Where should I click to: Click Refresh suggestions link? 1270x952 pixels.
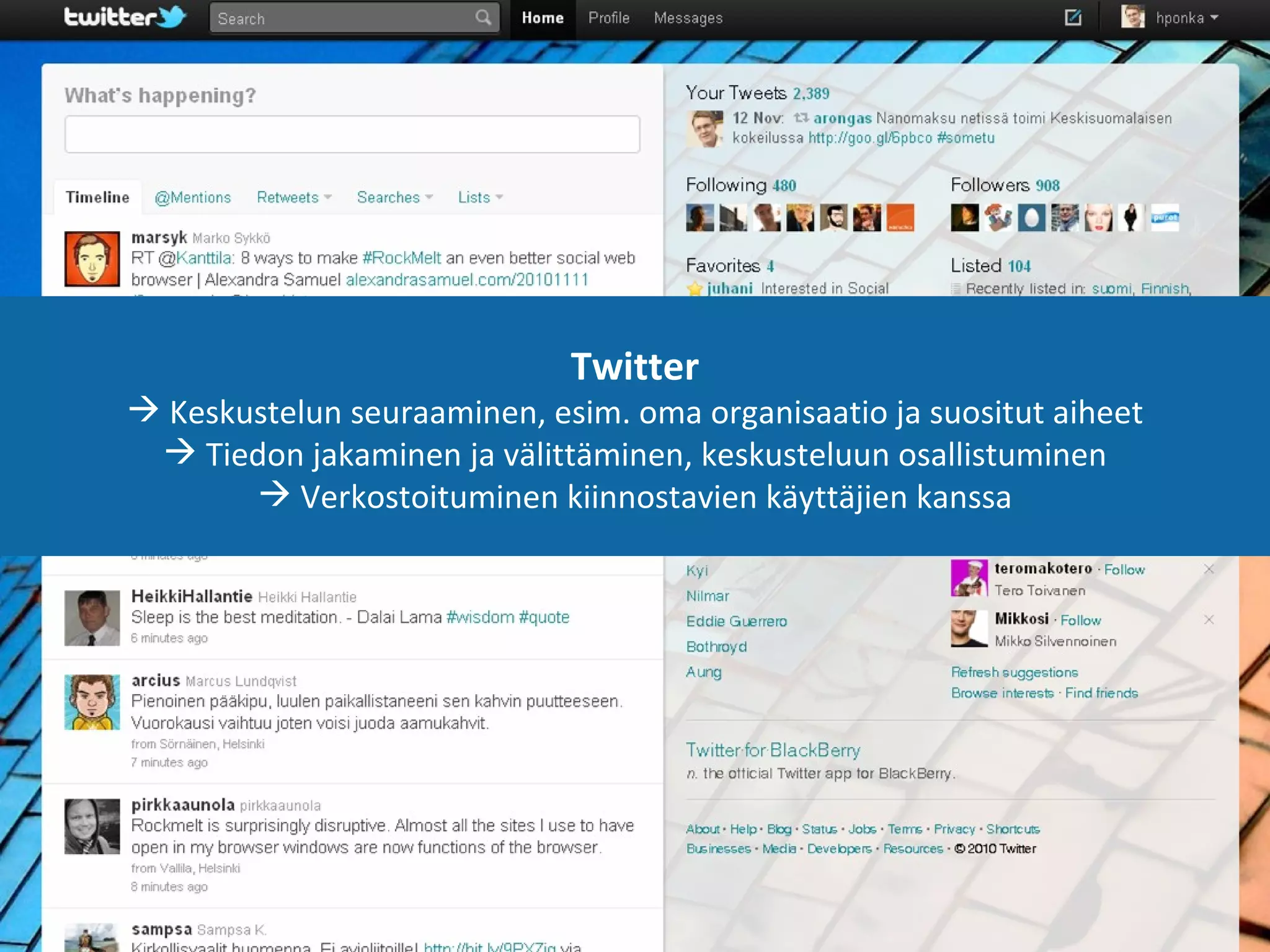[x=1015, y=672]
